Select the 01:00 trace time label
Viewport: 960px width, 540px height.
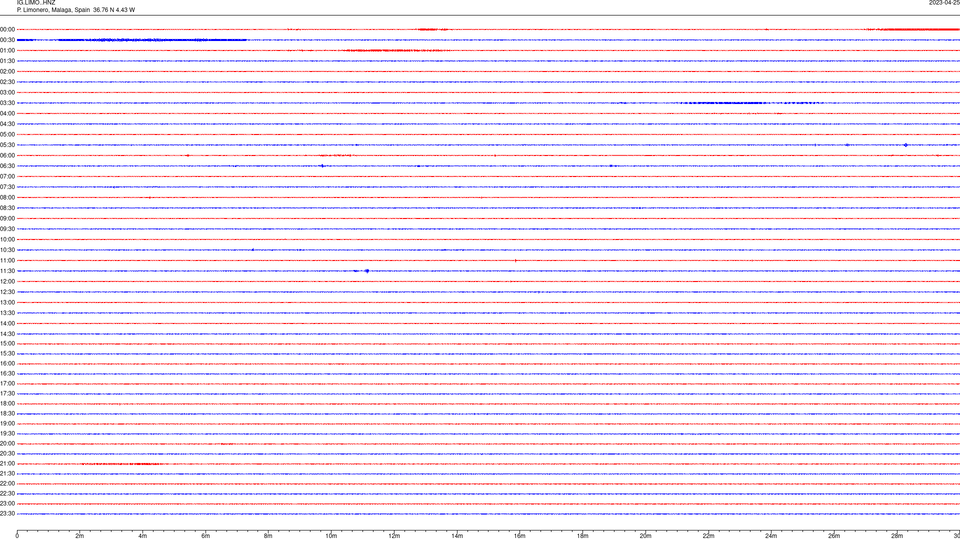click(7, 51)
